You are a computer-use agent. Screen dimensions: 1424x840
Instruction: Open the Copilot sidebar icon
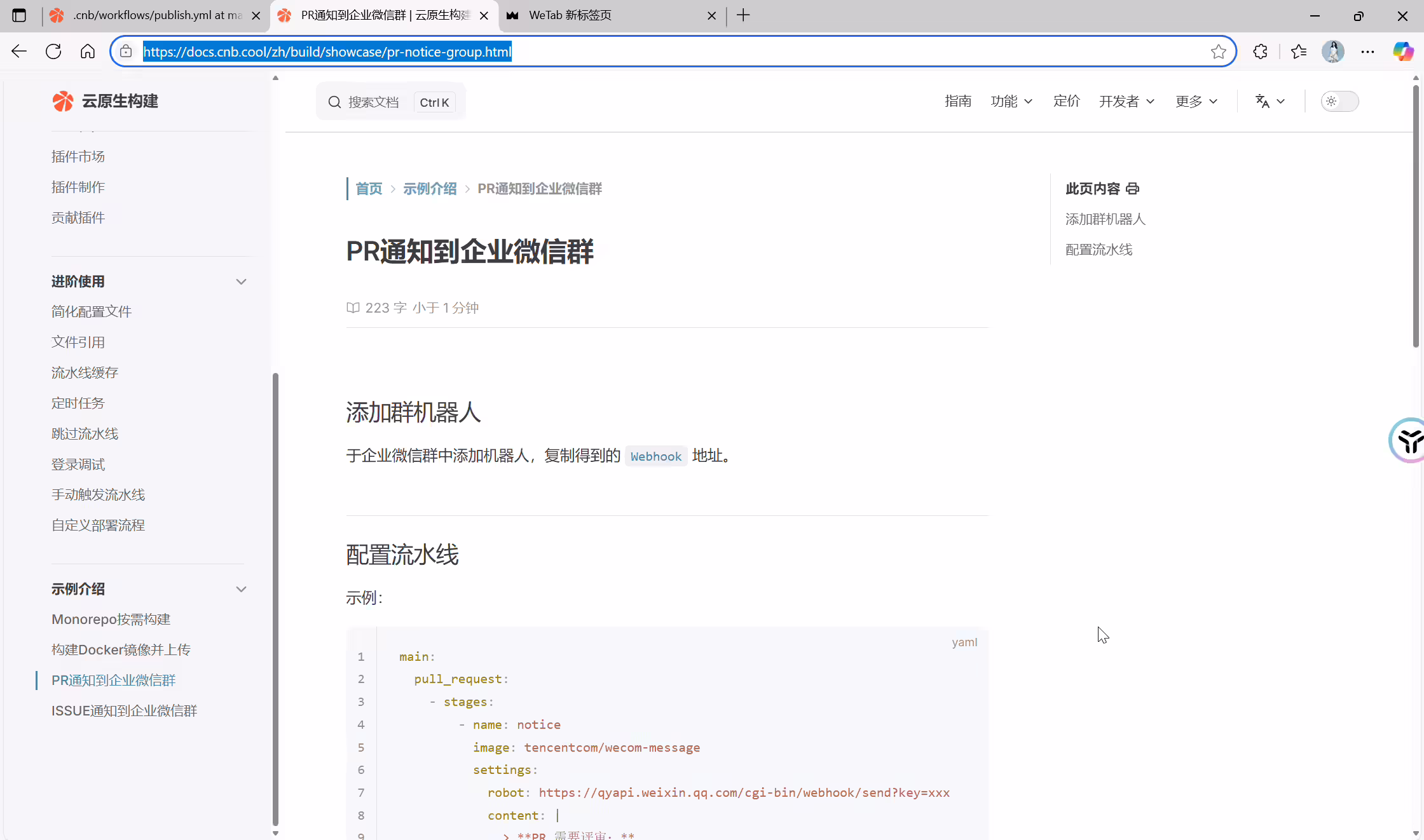(1402, 51)
